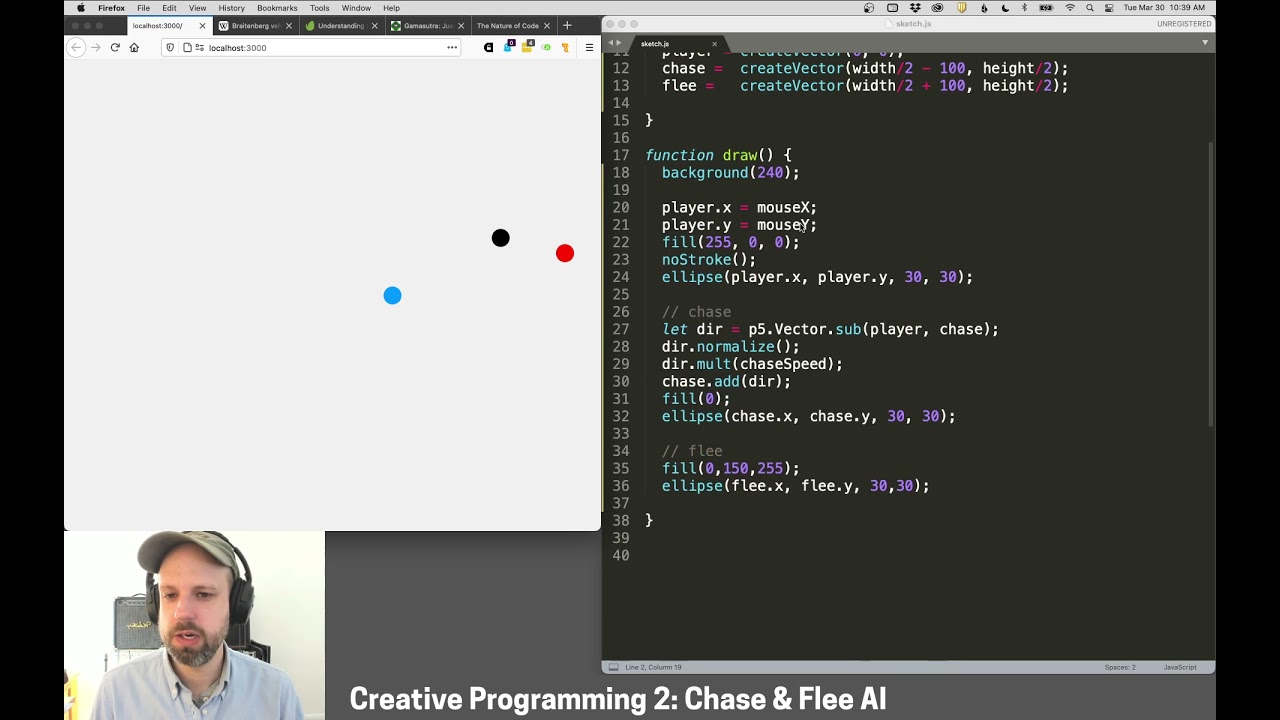Screen dimensions: 1280x720
Task: Open the Window menu
Action: click(356, 8)
